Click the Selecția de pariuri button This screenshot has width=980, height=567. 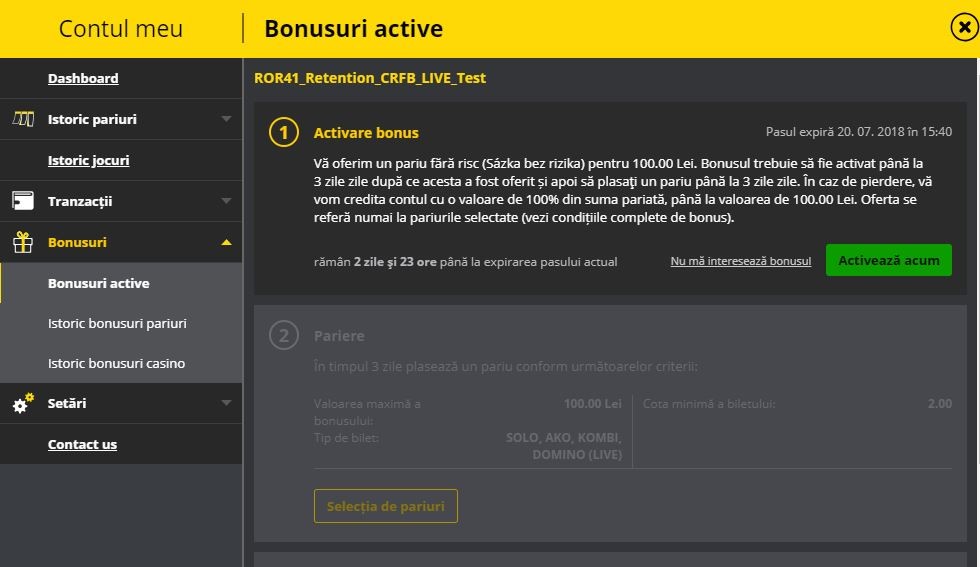(386, 506)
